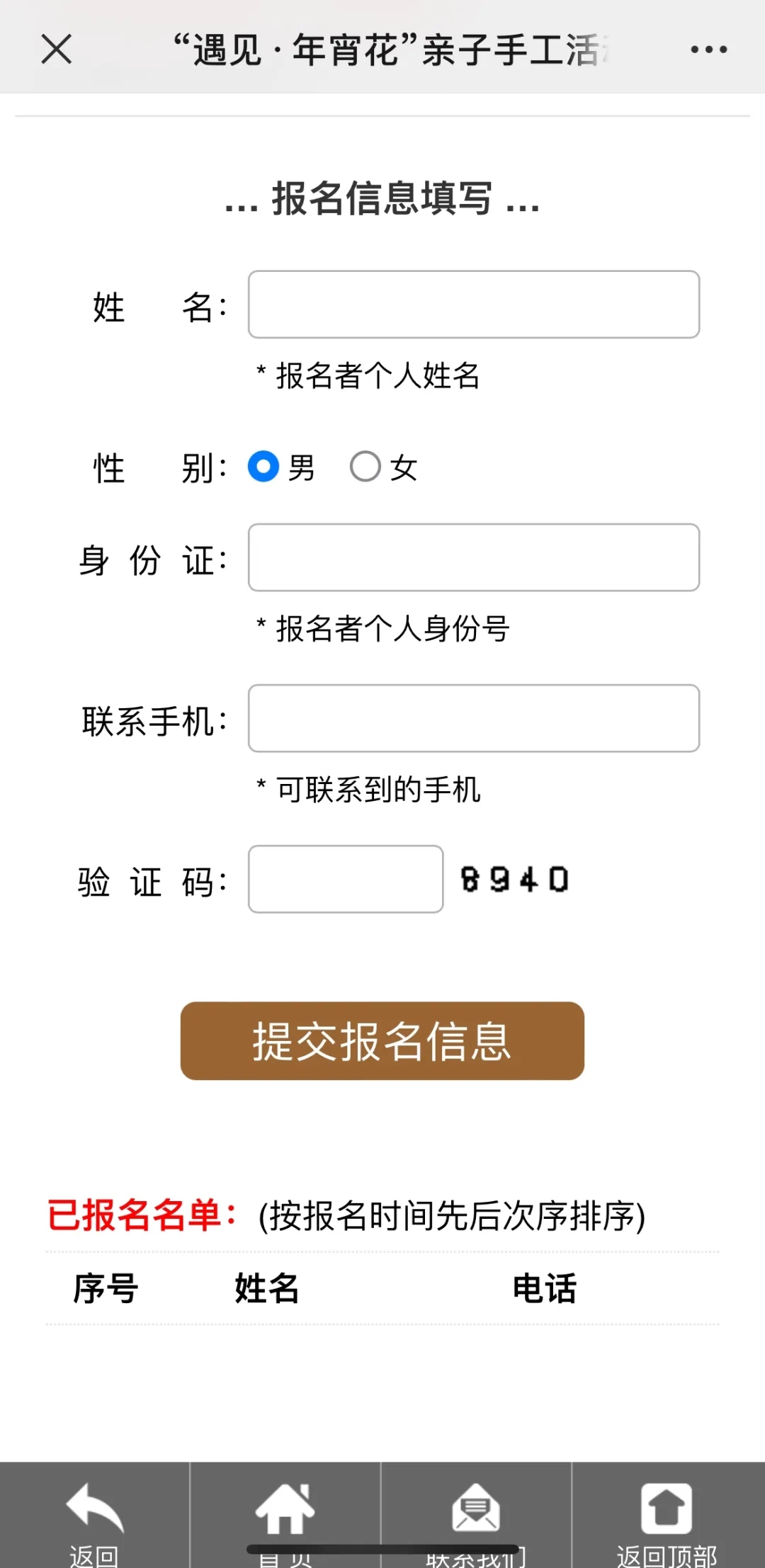Close the page with the X icon

pyautogui.click(x=57, y=50)
